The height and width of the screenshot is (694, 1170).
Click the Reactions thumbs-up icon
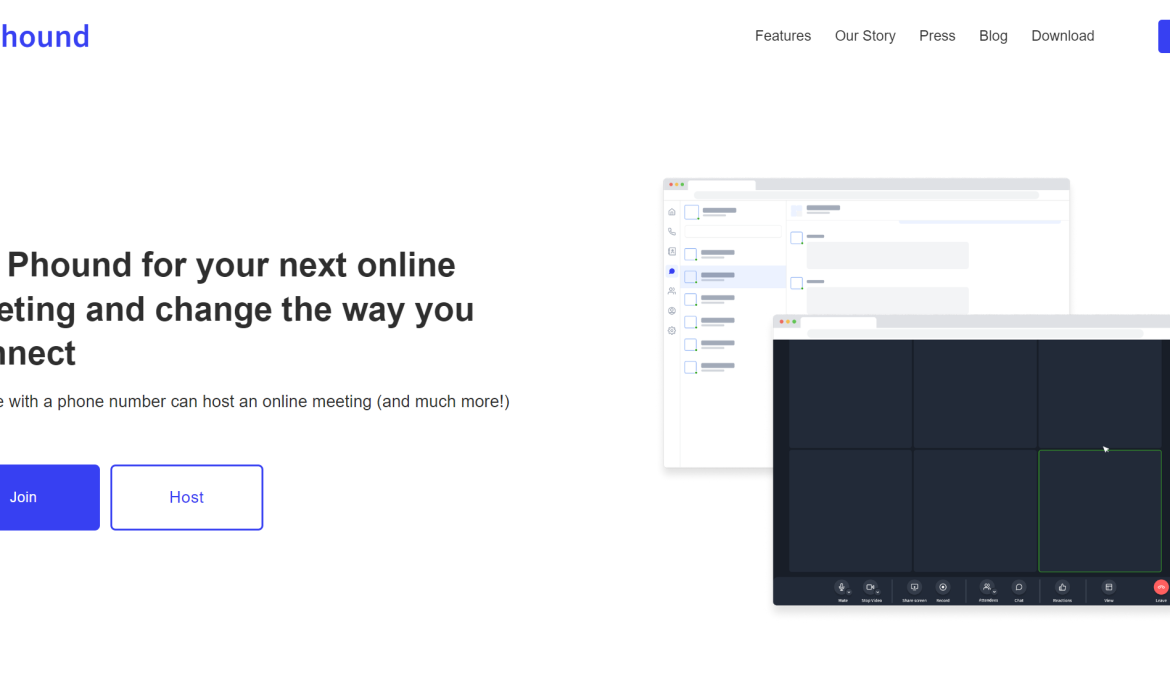coord(1062,587)
